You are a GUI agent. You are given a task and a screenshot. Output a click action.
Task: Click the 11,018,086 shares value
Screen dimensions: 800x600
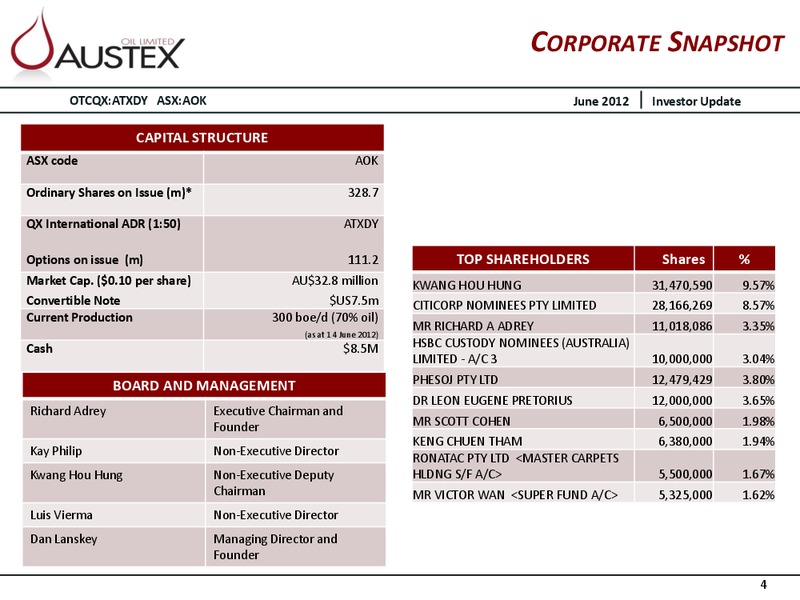click(682, 326)
